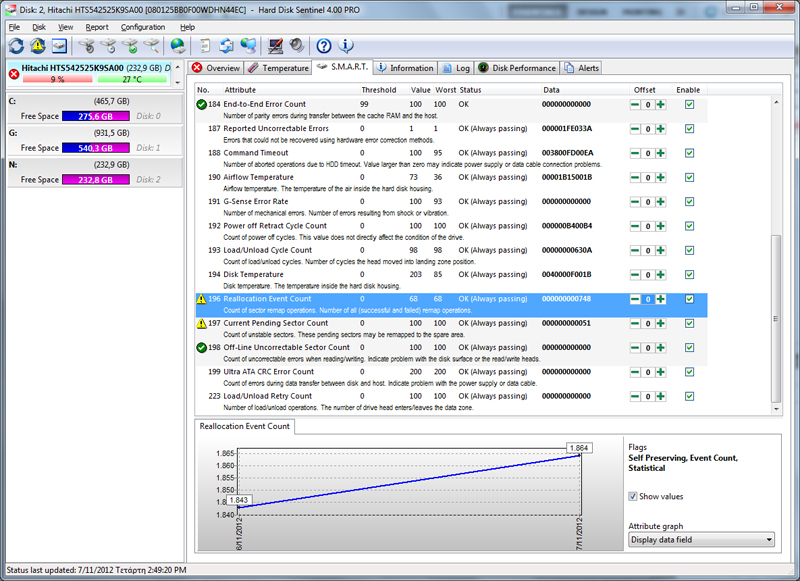Image resolution: width=800 pixels, height=581 pixels.
Task: Toggle Enable checkbox for G-Sense Error Rate
Action: click(689, 201)
